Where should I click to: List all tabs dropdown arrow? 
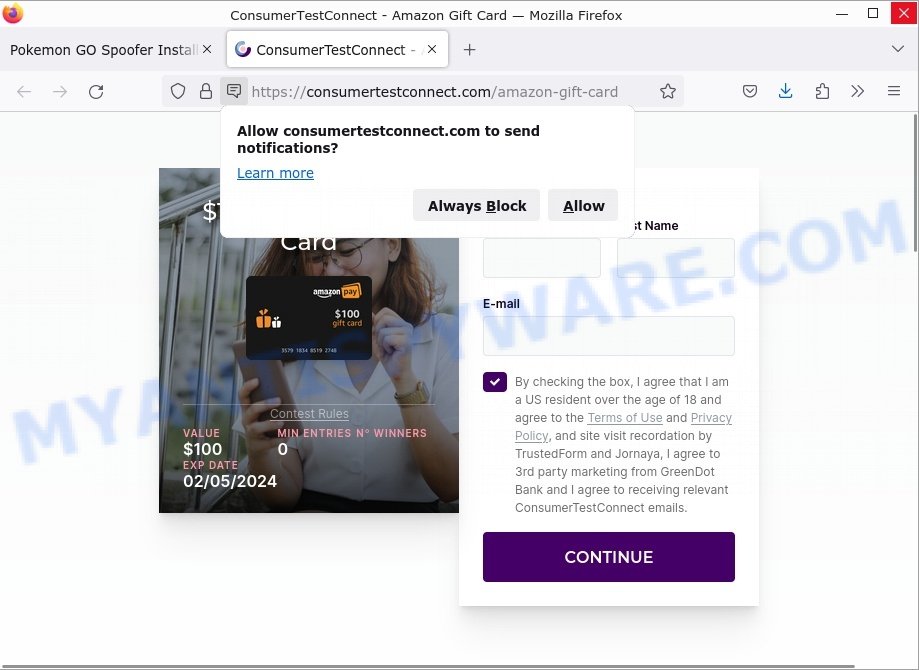897,49
